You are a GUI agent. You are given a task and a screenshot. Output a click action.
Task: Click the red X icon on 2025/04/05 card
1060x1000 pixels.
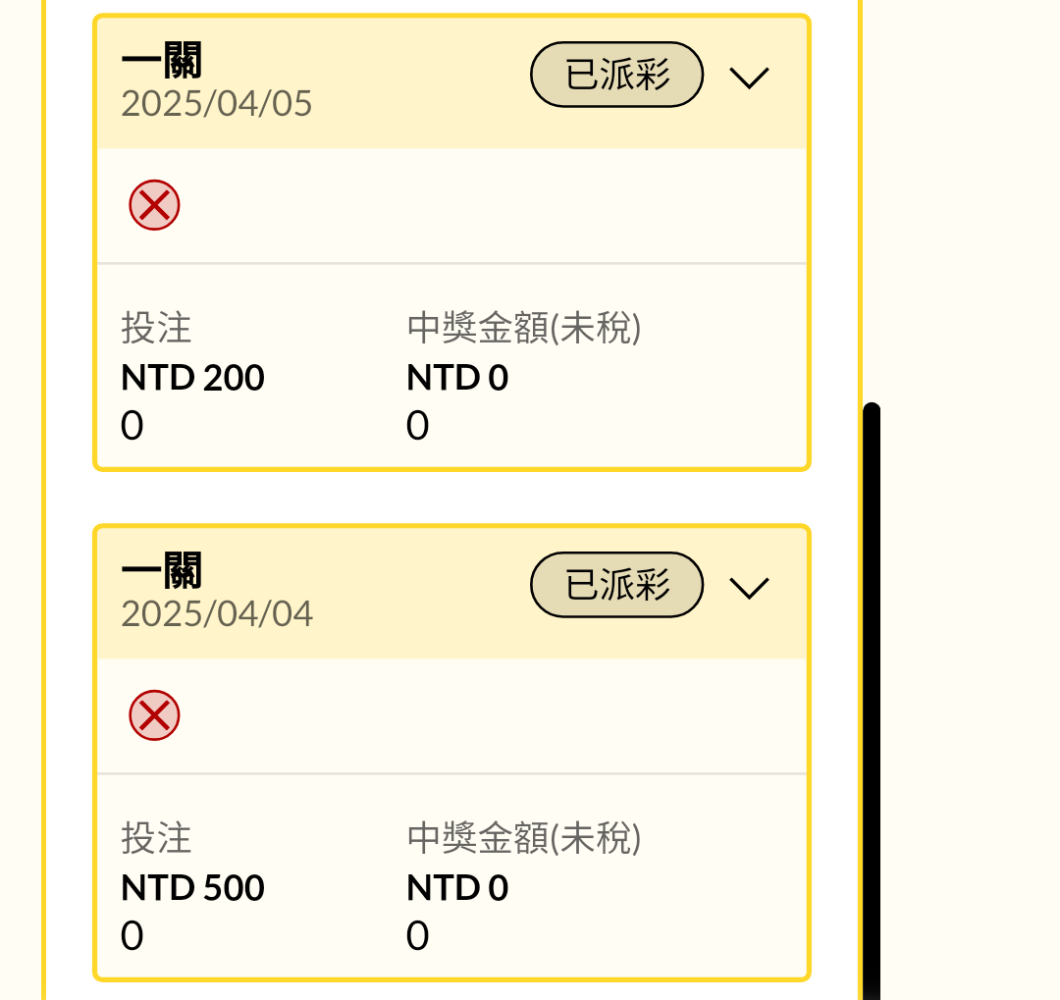click(x=154, y=206)
